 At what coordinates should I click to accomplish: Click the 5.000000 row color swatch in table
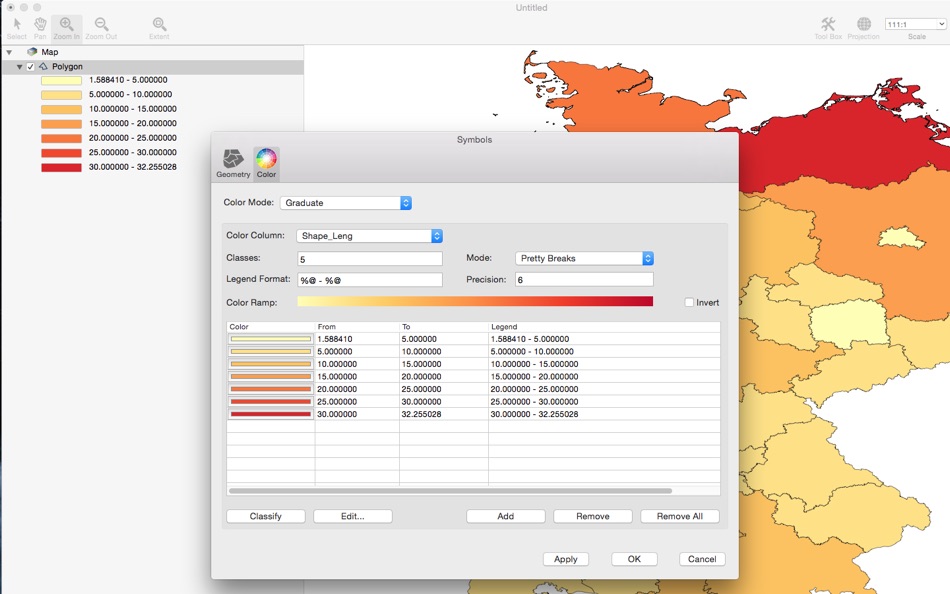click(271, 352)
